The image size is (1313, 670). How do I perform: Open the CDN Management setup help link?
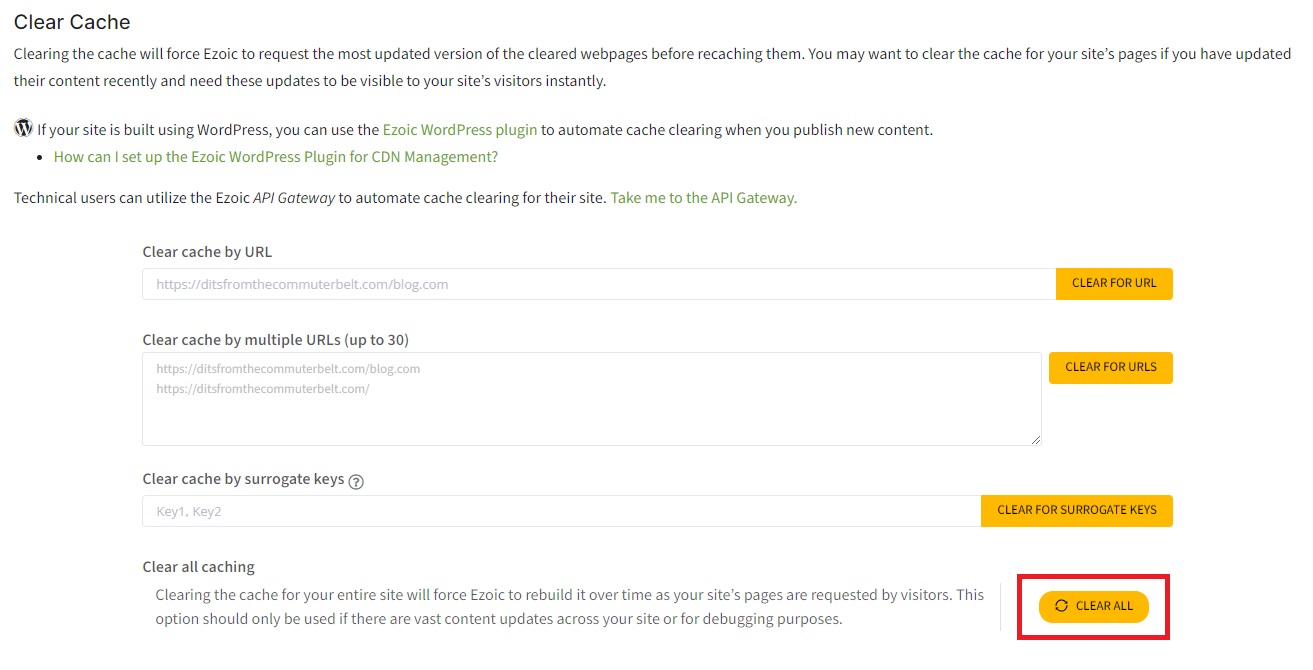coord(275,157)
